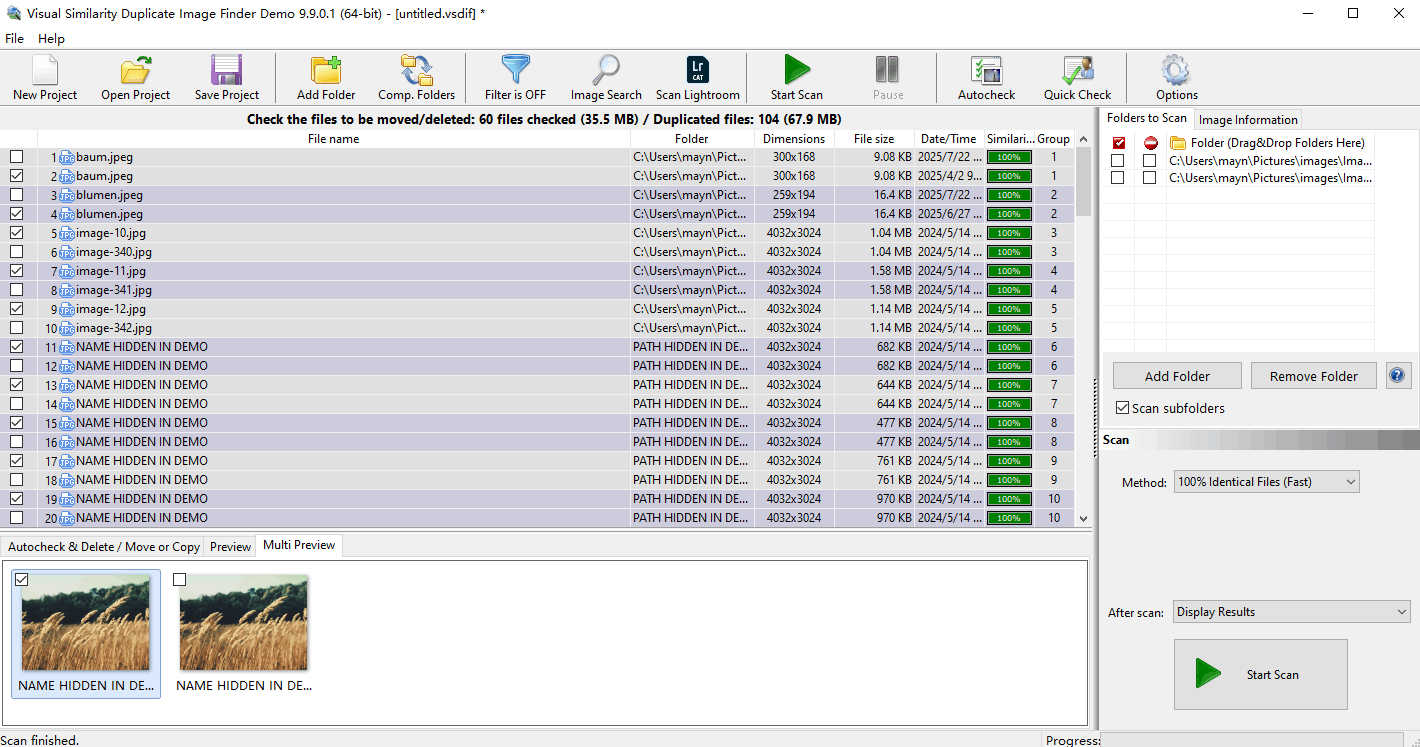Open the Comp. Folders tool
1420x747 pixels.
[x=416, y=78]
